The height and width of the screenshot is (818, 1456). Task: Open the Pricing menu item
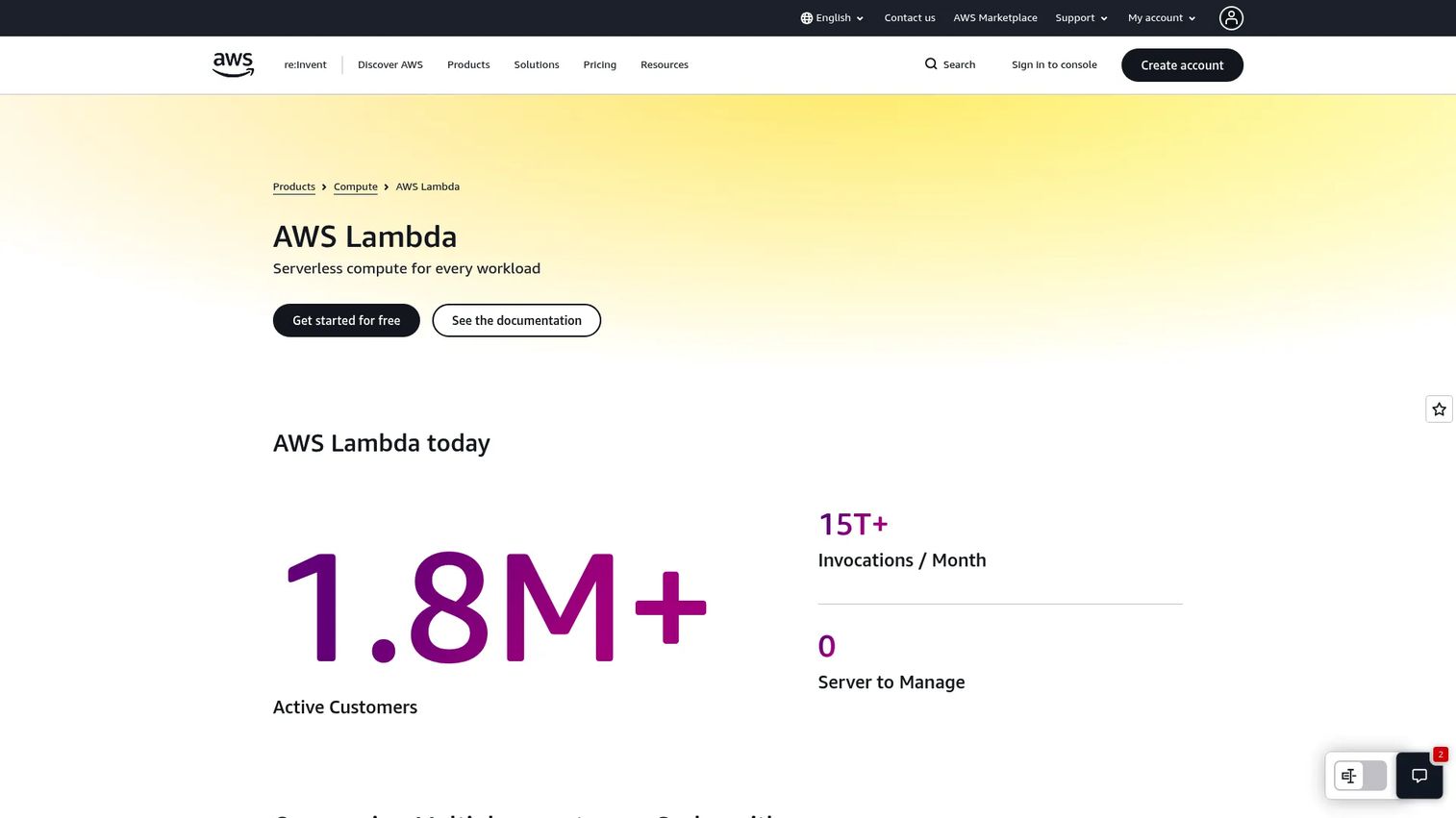coord(600,65)
